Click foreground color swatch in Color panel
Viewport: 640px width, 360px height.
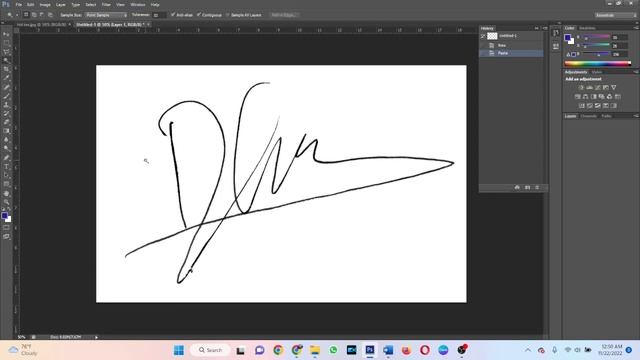click(567, 38)
